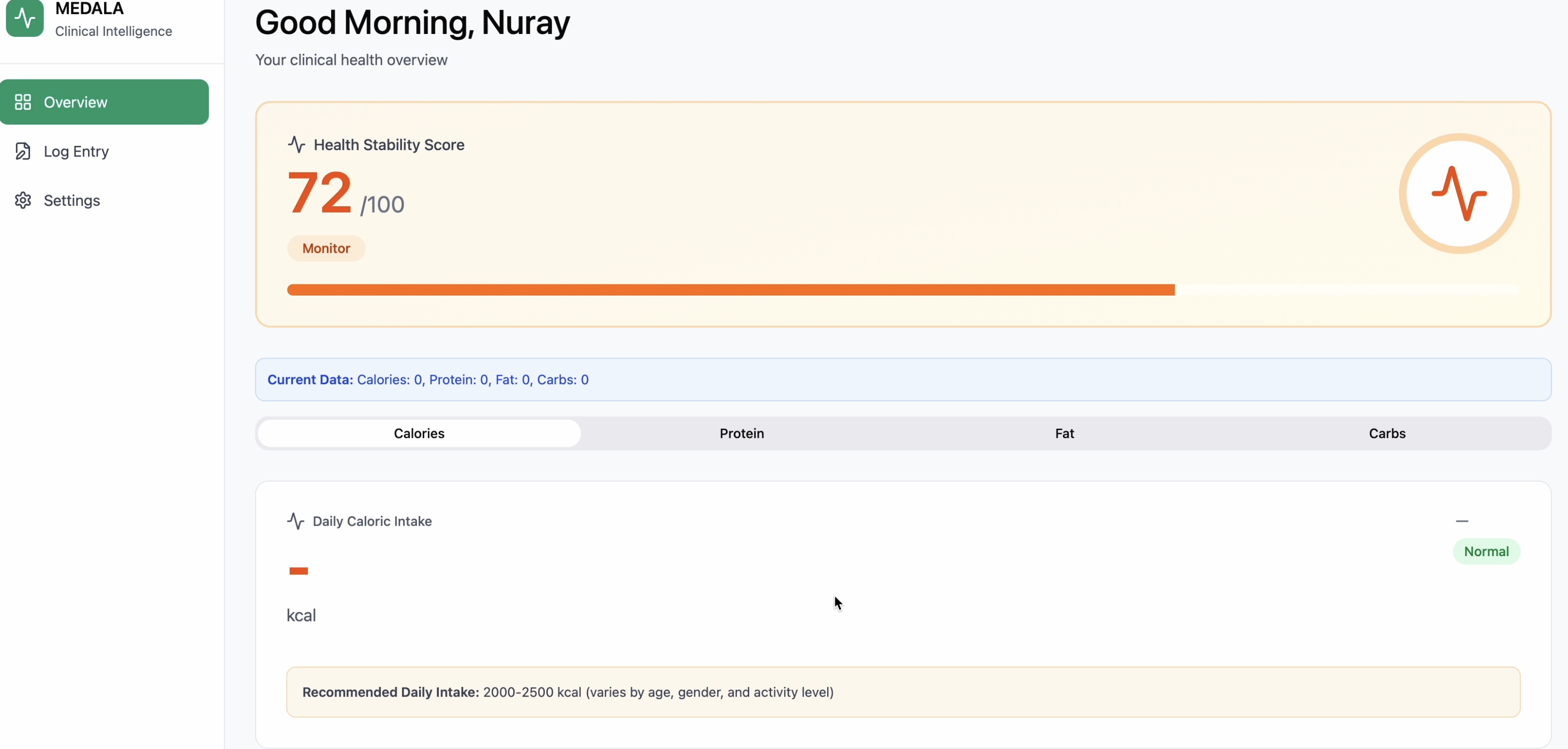Click the Current Data summary banner
Image resolution: width=1568 pixels, height=749 pixels.
(x=902, y=379)
